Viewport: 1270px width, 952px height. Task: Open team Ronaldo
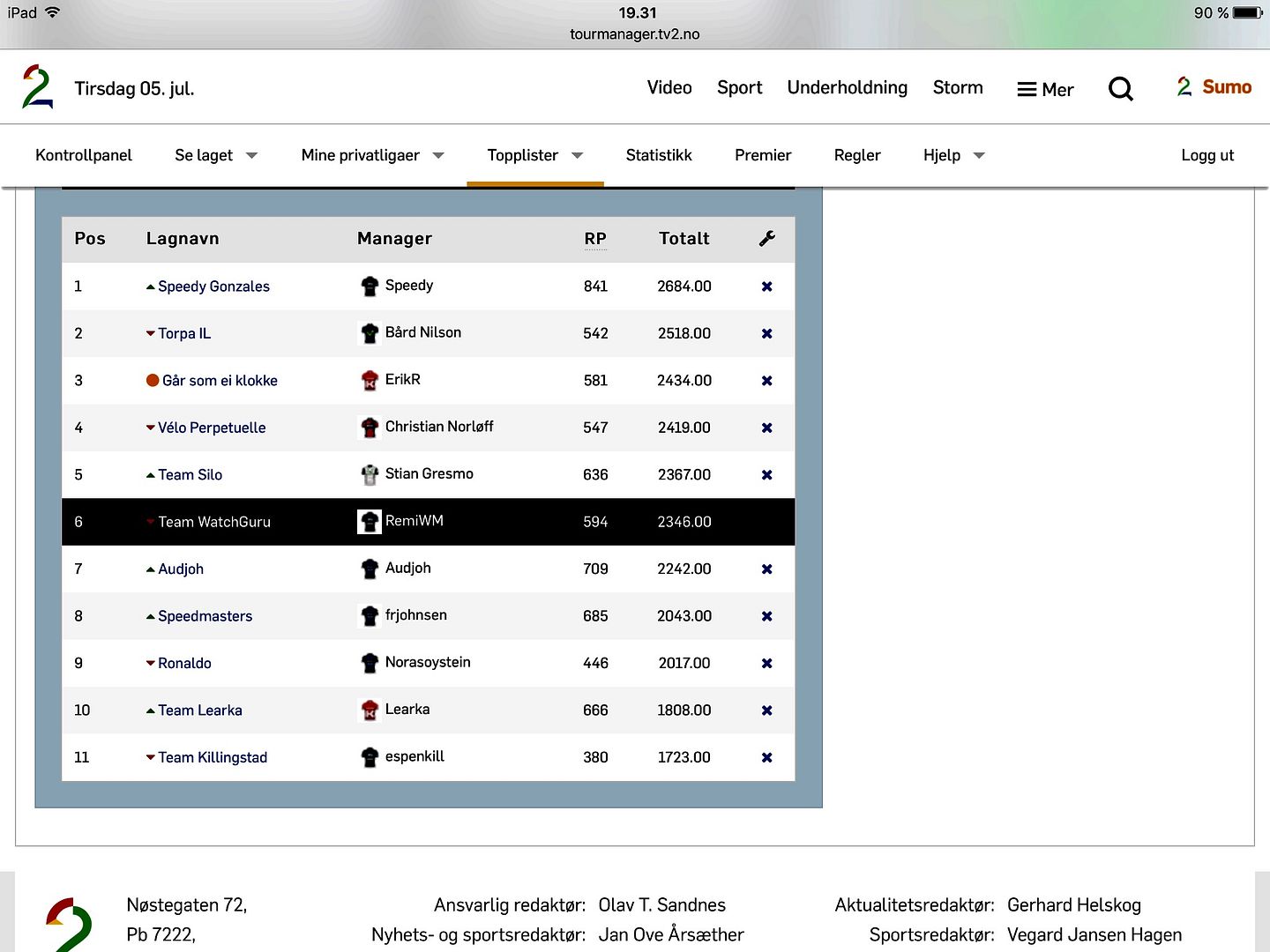coord(184,663)
